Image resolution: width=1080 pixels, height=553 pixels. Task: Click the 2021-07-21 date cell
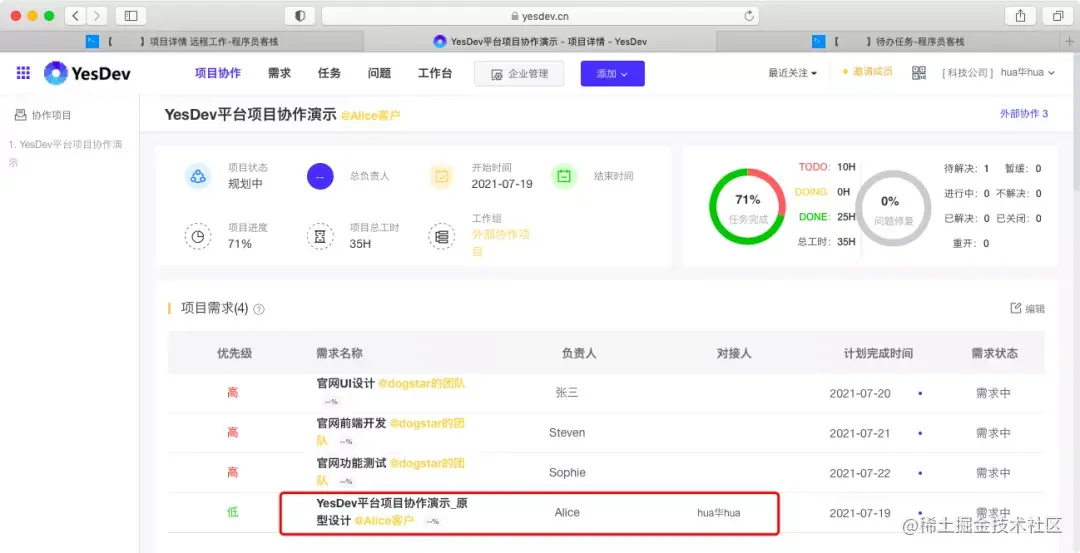pos(860,433)
